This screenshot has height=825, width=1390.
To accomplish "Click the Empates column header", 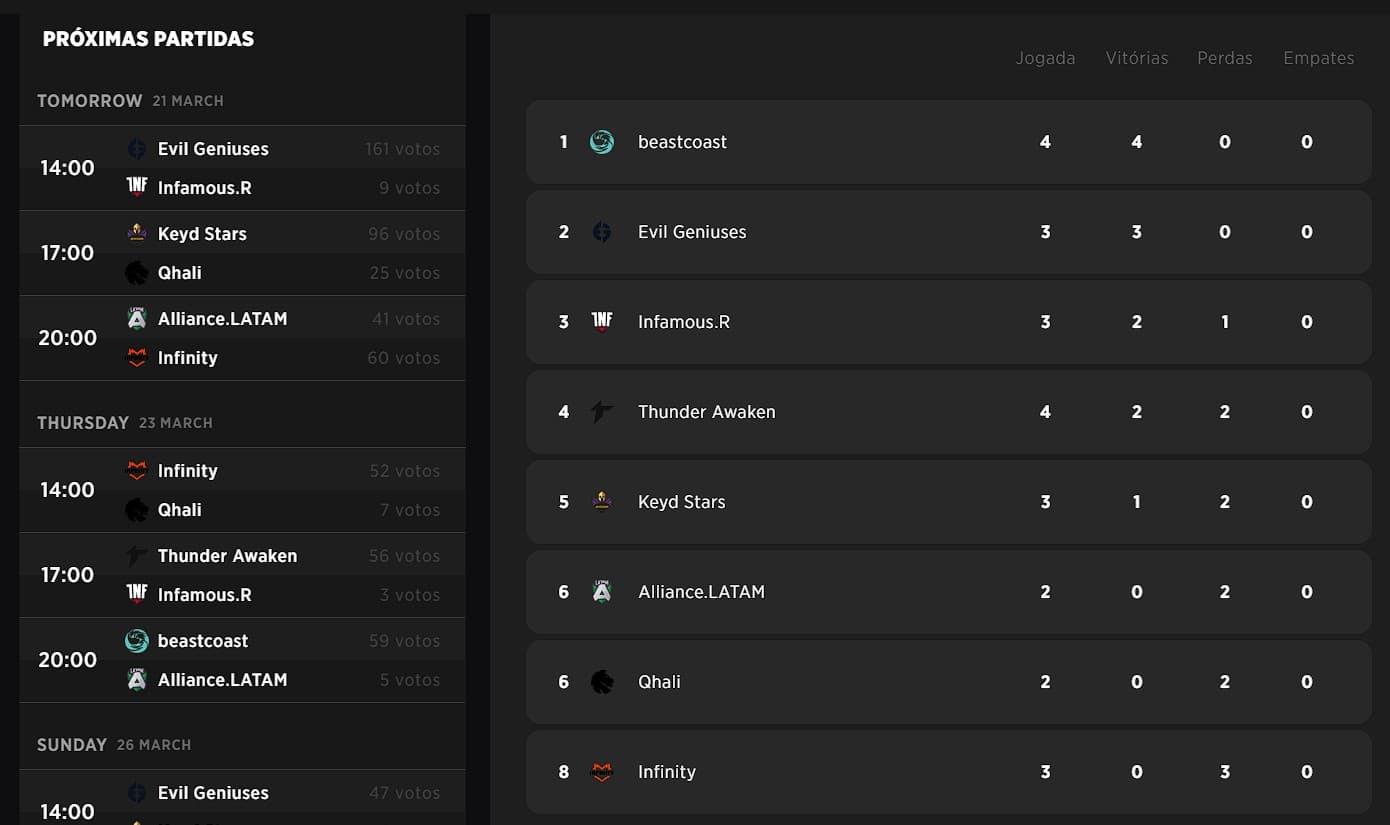I will 1318,58.
